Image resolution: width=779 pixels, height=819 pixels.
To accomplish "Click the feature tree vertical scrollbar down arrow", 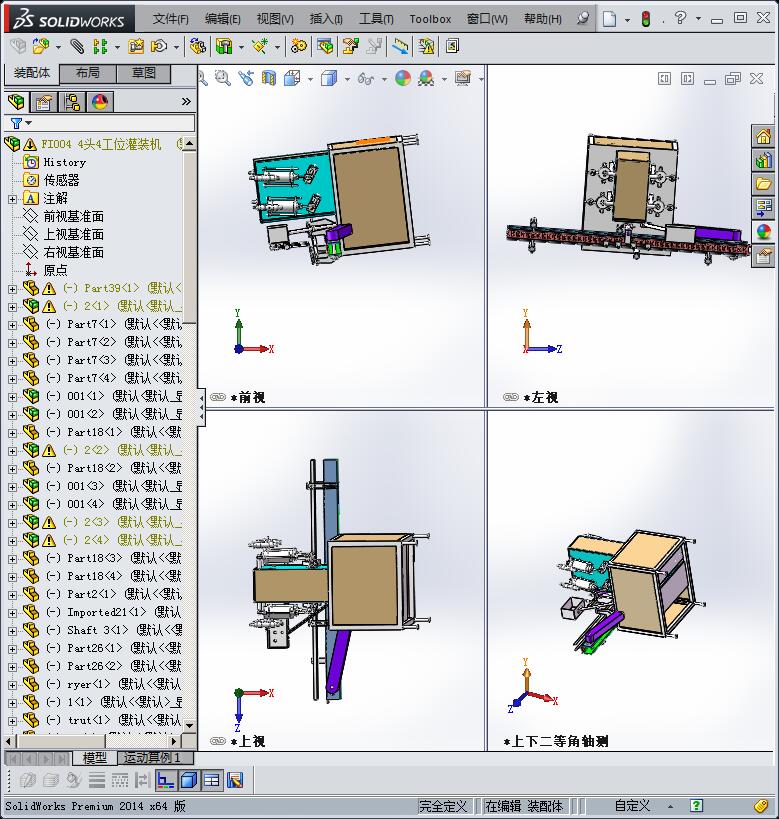I will 190,725.
